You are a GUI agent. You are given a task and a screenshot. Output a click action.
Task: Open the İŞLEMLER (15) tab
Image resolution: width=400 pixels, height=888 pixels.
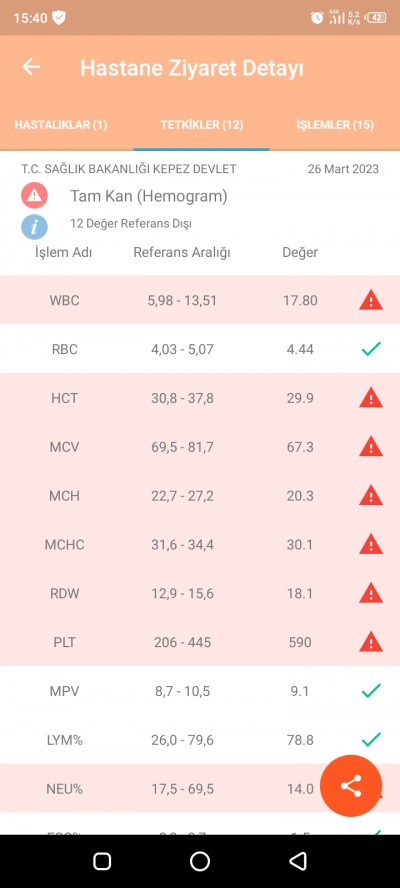coord(335,125)
